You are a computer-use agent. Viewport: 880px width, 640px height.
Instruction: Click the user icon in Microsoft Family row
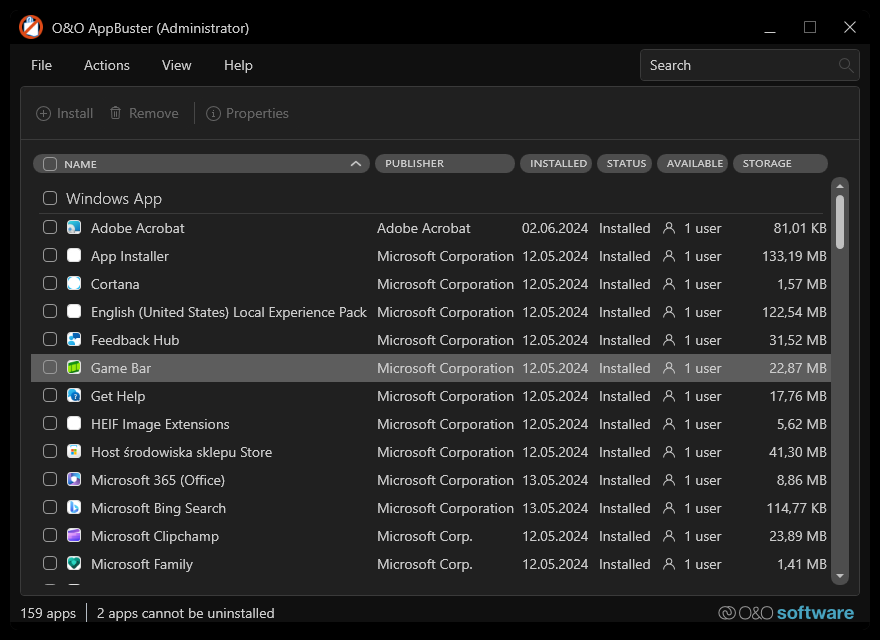tap(669, 564)
